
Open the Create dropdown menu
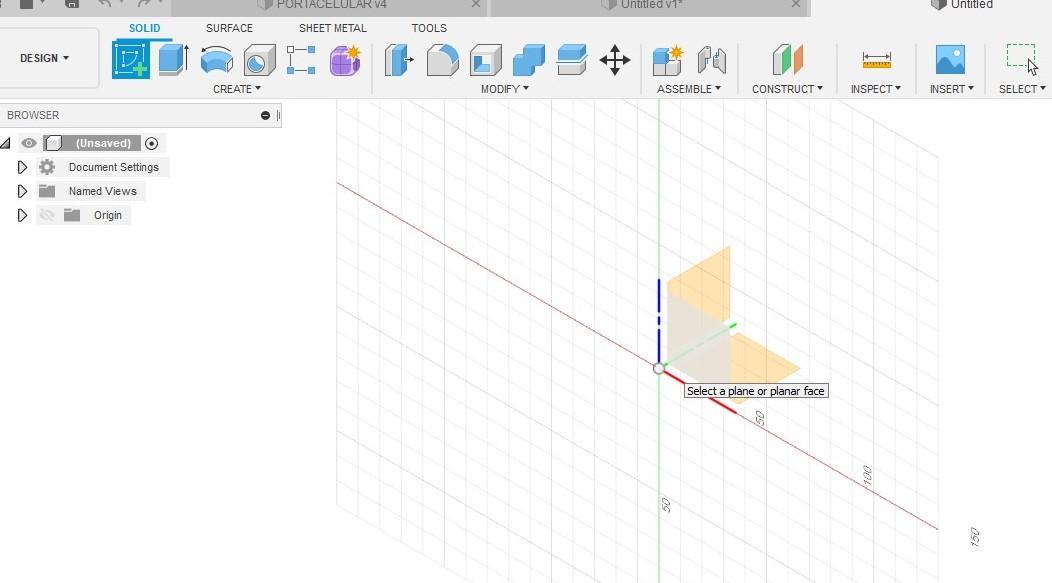pos(237,89)
